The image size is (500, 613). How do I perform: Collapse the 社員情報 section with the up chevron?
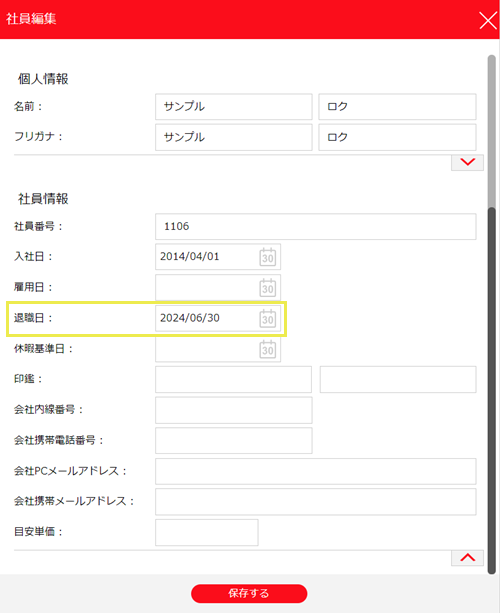point(468,558)
